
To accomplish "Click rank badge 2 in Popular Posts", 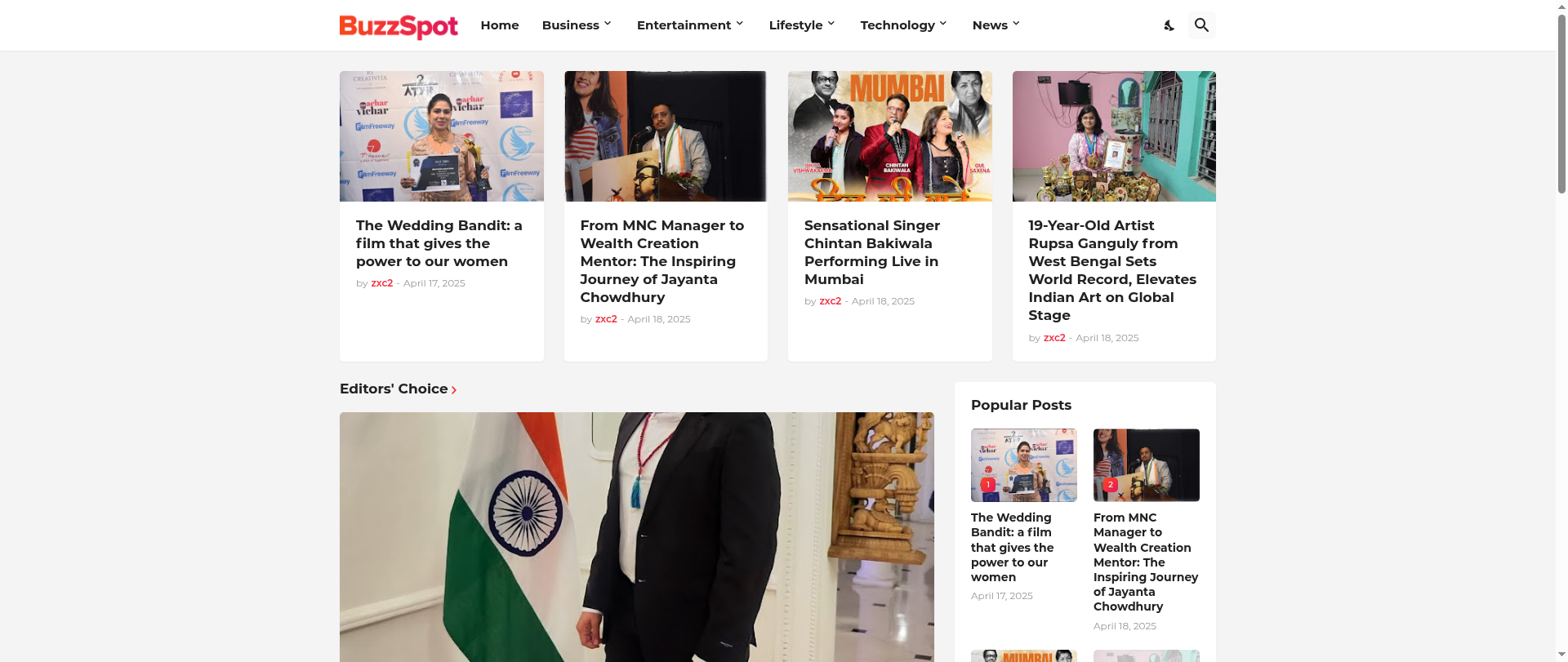I will pos(1110,485).
